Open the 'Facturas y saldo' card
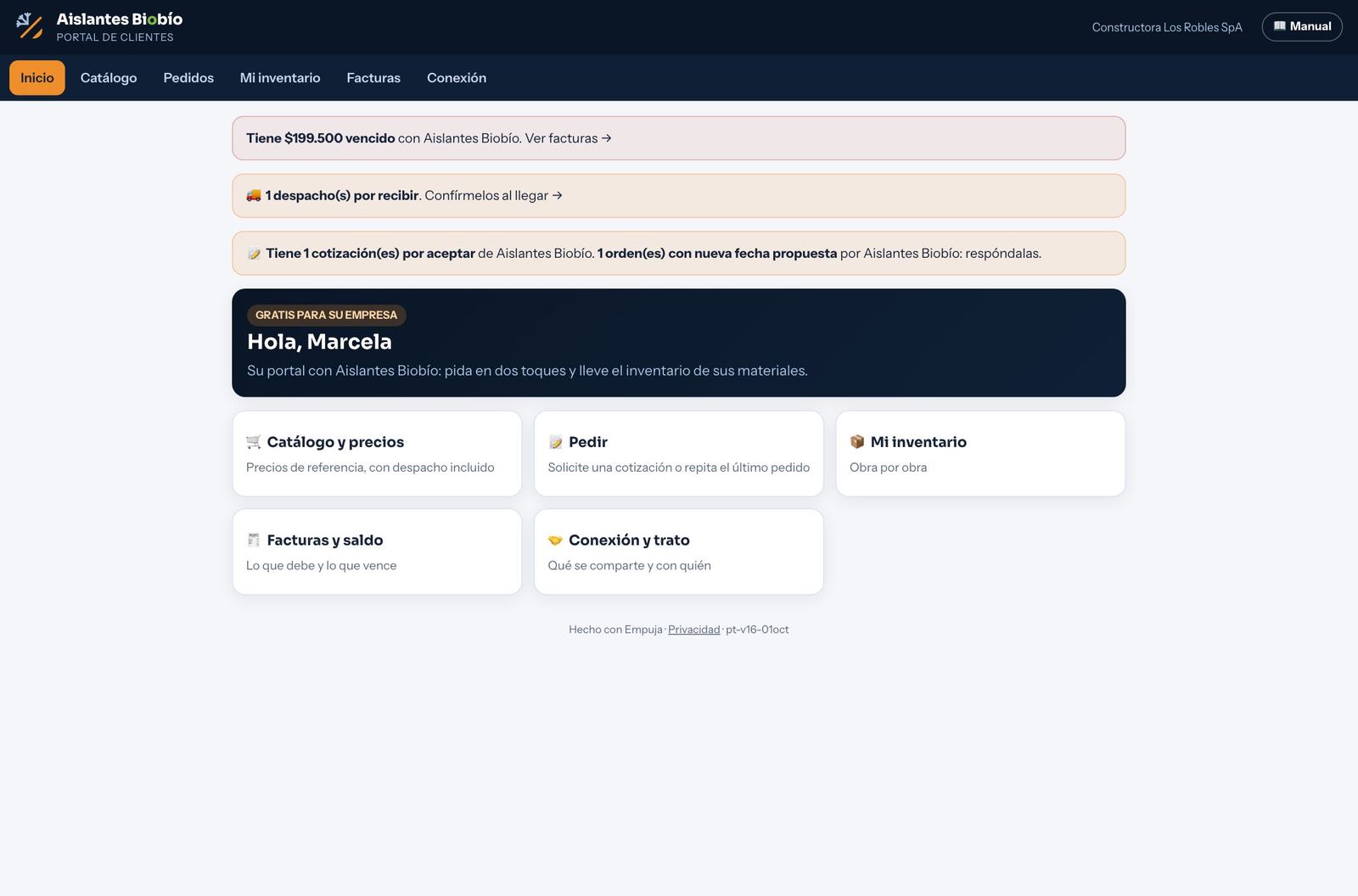 [x=377, y=552]
